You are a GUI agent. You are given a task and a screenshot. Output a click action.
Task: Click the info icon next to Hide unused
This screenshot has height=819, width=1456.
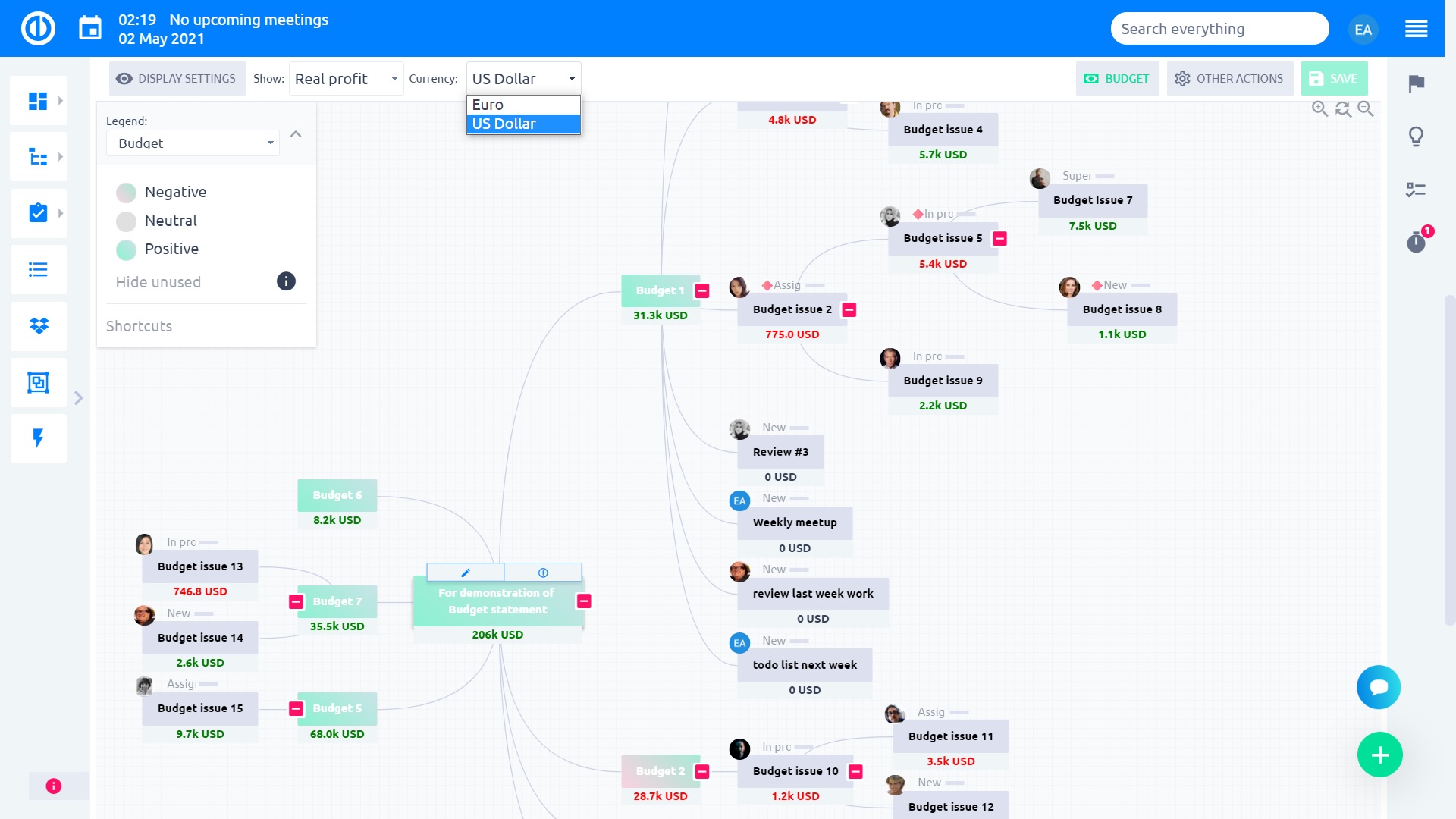[286, 281]
